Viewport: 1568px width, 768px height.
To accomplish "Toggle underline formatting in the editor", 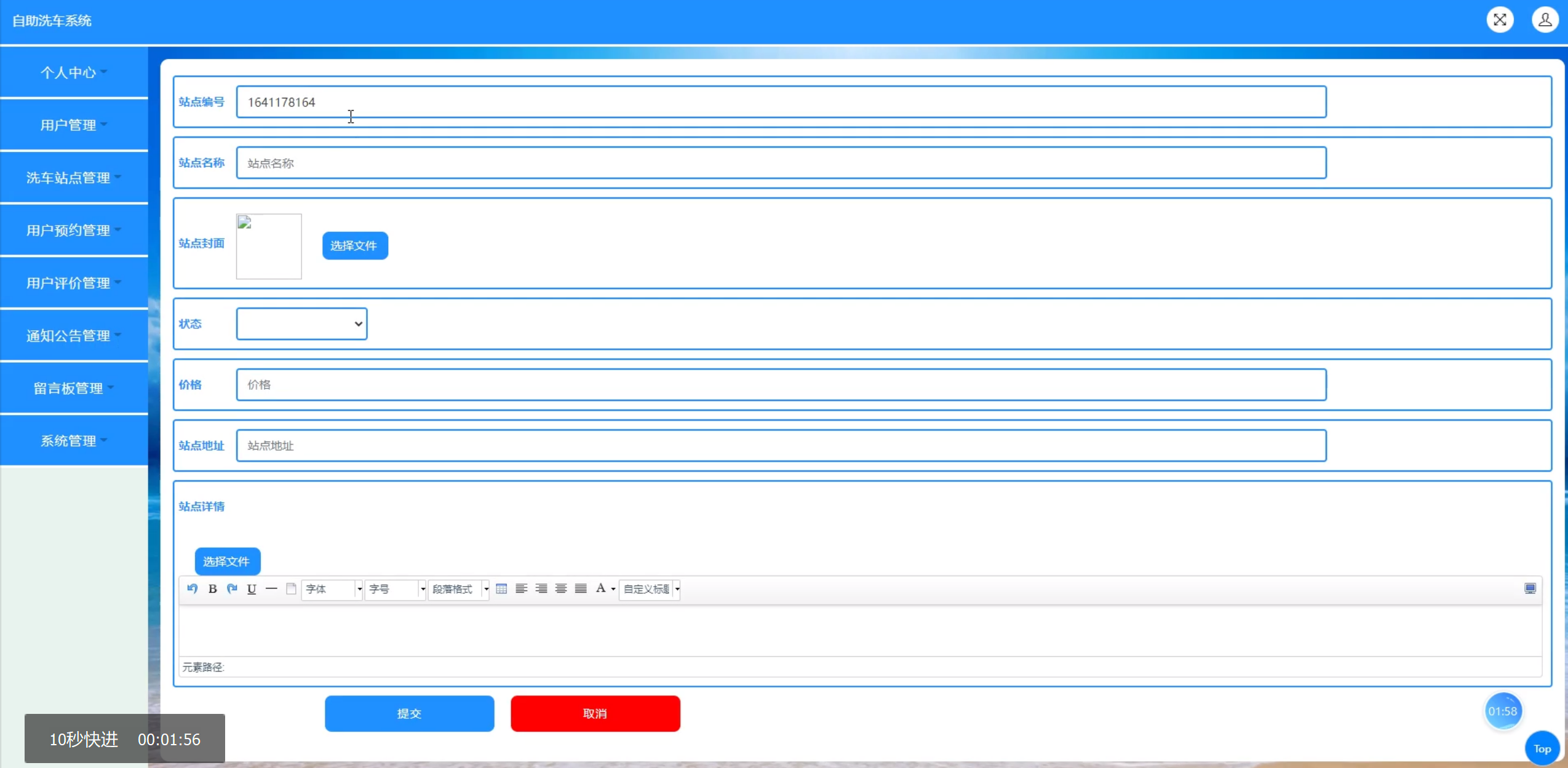I will (252, 588).
